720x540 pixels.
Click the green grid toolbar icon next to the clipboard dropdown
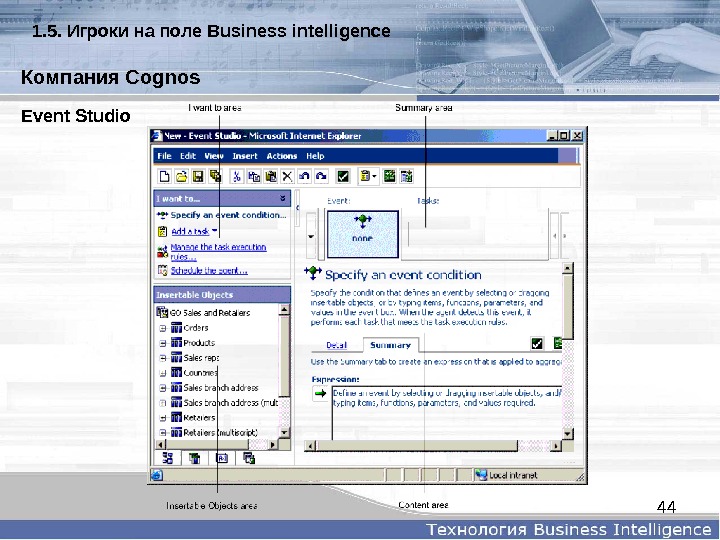click(389, 176)
